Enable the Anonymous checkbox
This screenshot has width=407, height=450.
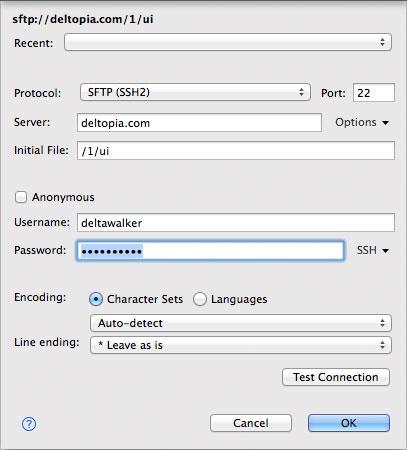pyautogui.click(x=21, y=197)
